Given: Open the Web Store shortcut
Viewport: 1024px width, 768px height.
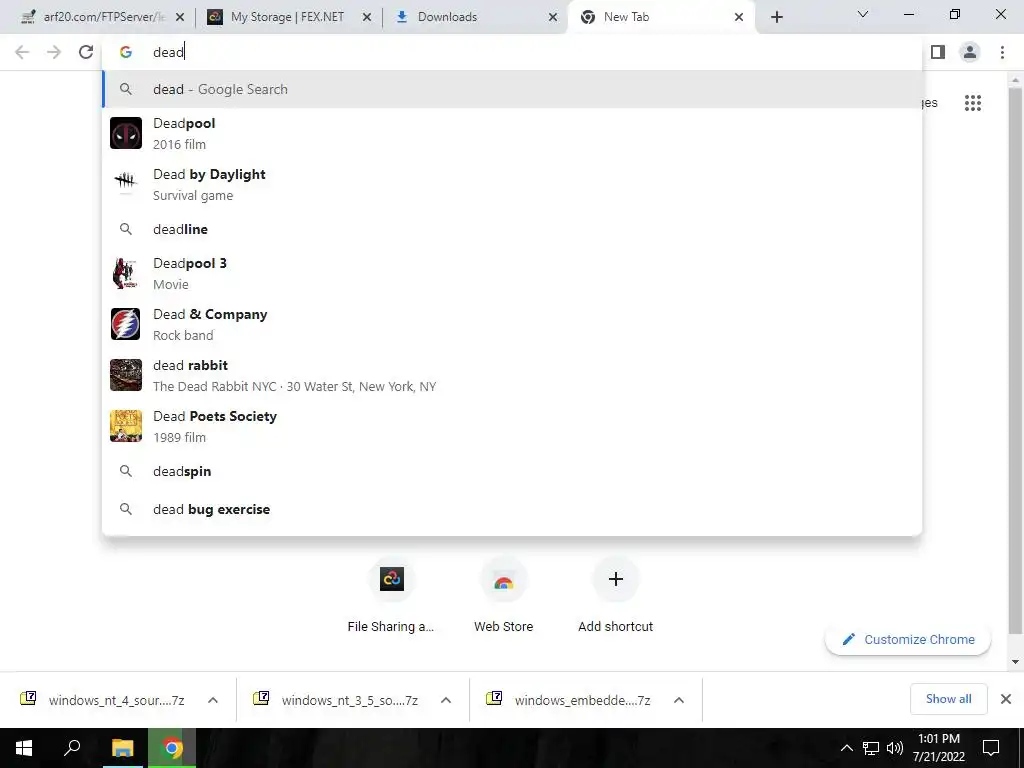Looking at the screenshot, I should [x=504, y=580].
